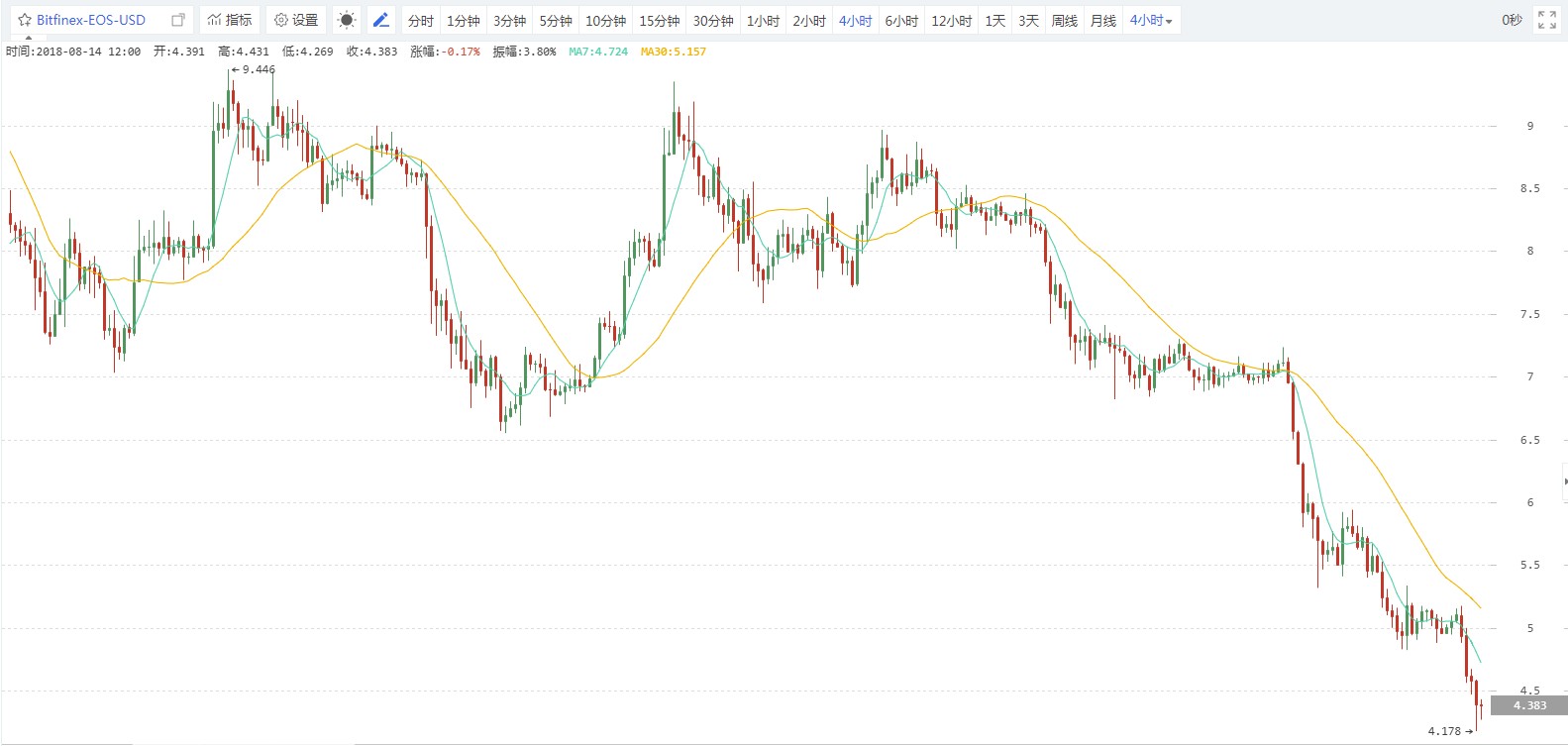Screen dimensions: 1568x746
Task: Select the blue pencil drawing tool
Action: click(x=381, y=20)
